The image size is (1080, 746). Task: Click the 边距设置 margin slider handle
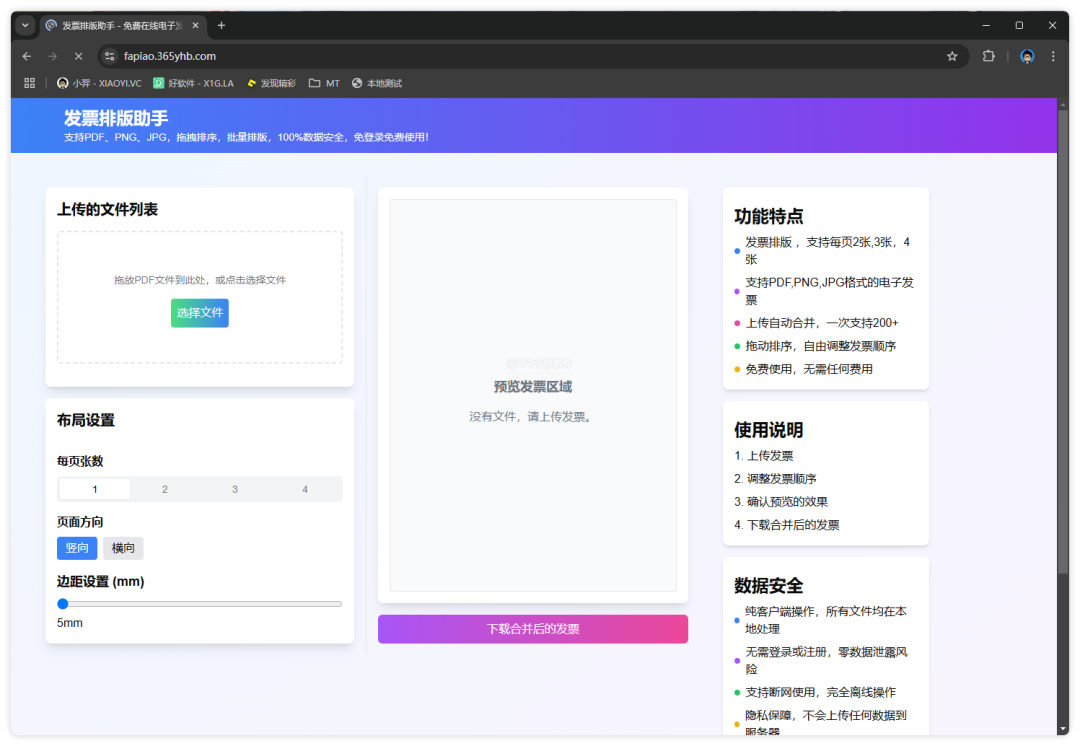(63, 604)
